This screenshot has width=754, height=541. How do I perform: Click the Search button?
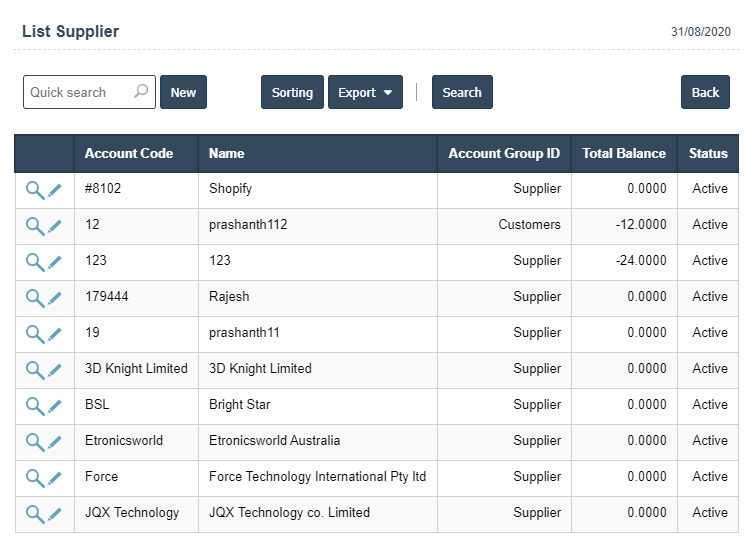(x=462, y=92)
